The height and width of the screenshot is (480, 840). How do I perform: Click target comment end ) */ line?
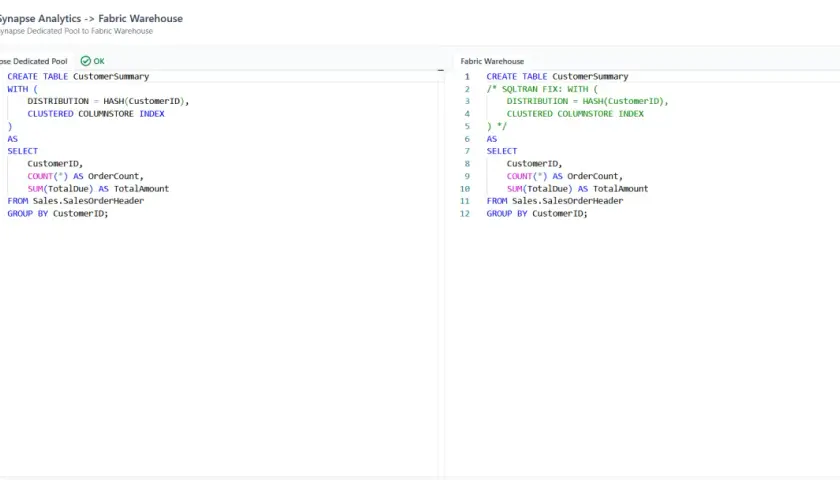(x=497, y=126)
